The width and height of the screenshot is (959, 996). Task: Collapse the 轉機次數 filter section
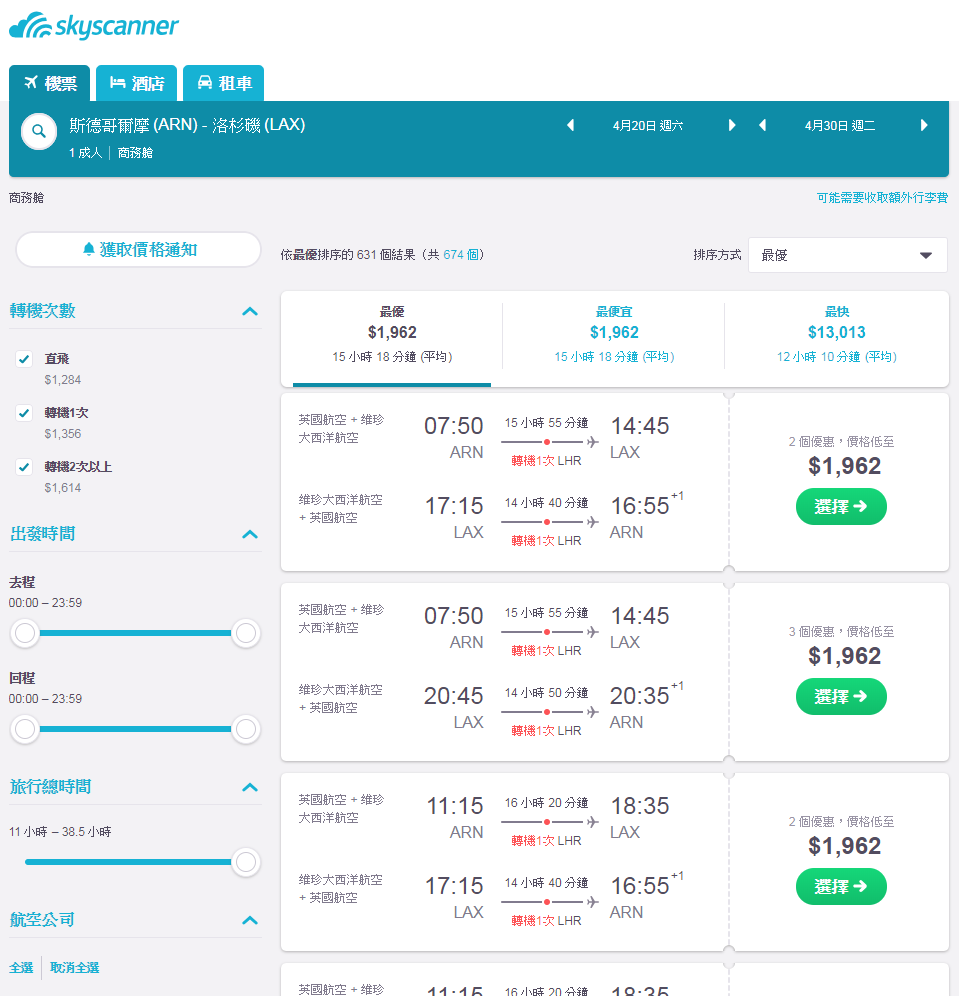tap(250, 311)
